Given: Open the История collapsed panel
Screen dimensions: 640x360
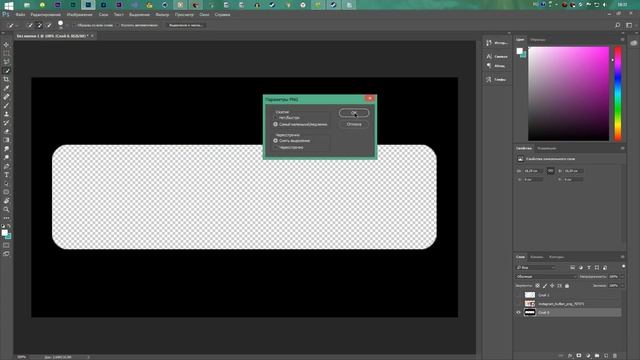Looking at the screenshot, I should click(497, 42).
